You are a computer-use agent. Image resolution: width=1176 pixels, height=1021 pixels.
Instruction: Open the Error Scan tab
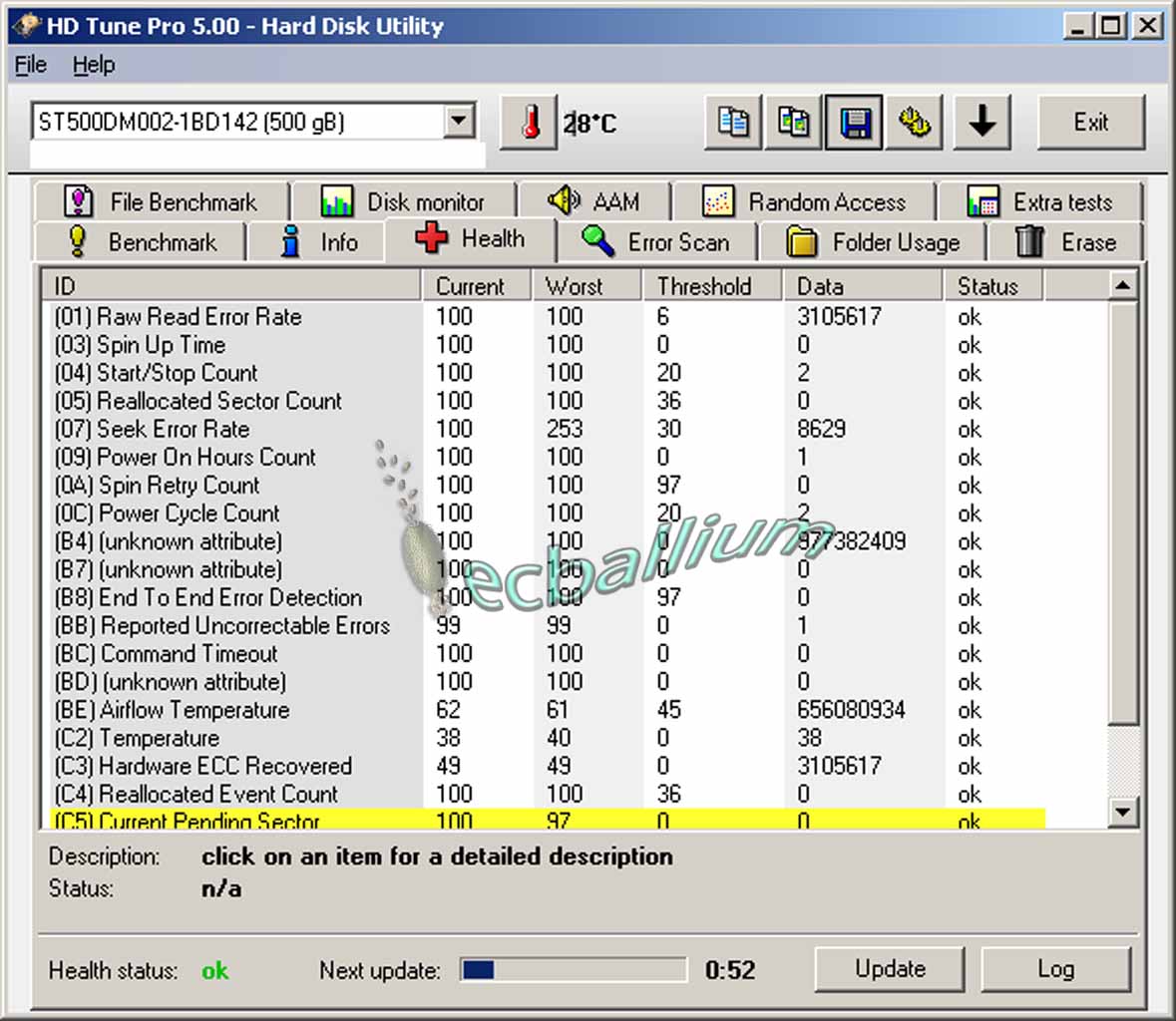coord(657,242)
